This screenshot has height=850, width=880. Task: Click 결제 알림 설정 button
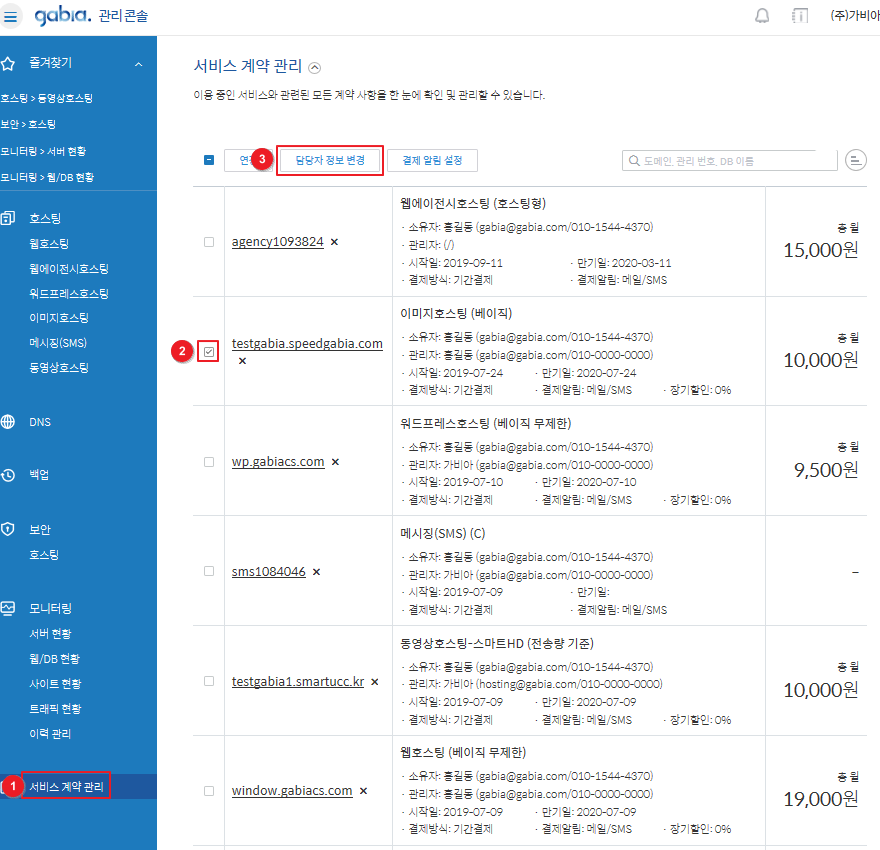tap(432, 160)
